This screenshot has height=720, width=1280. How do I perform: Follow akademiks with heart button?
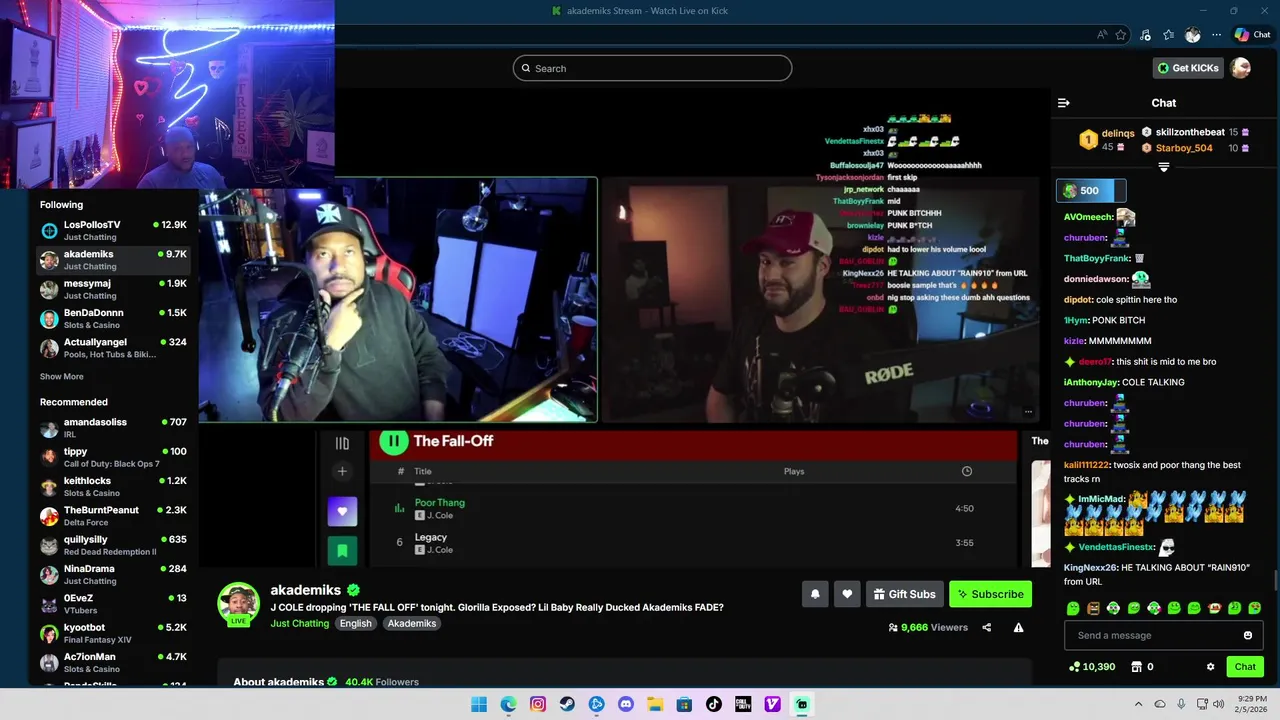[847, 594]
